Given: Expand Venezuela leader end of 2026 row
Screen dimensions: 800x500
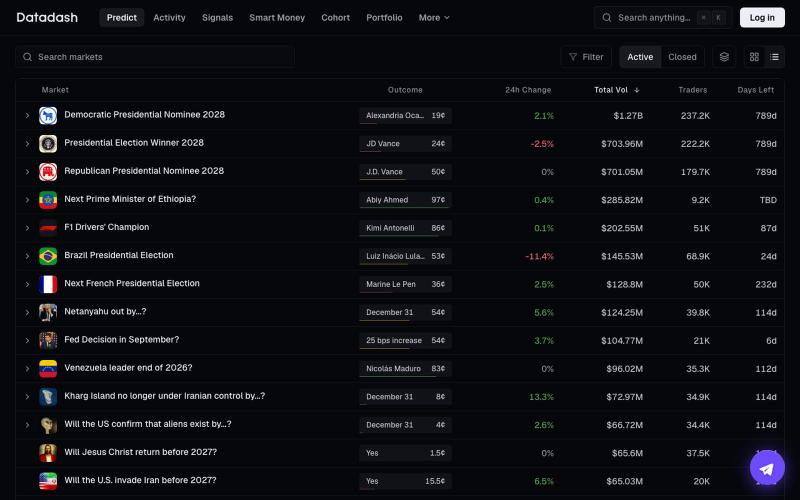Looking at the screenshot, I should pos(27,368).
